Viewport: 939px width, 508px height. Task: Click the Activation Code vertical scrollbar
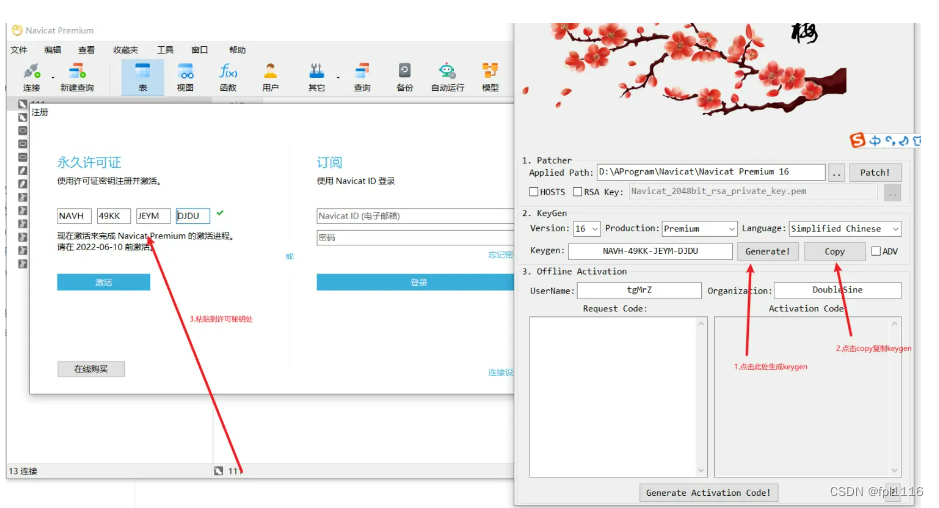(x=895, y=397)
